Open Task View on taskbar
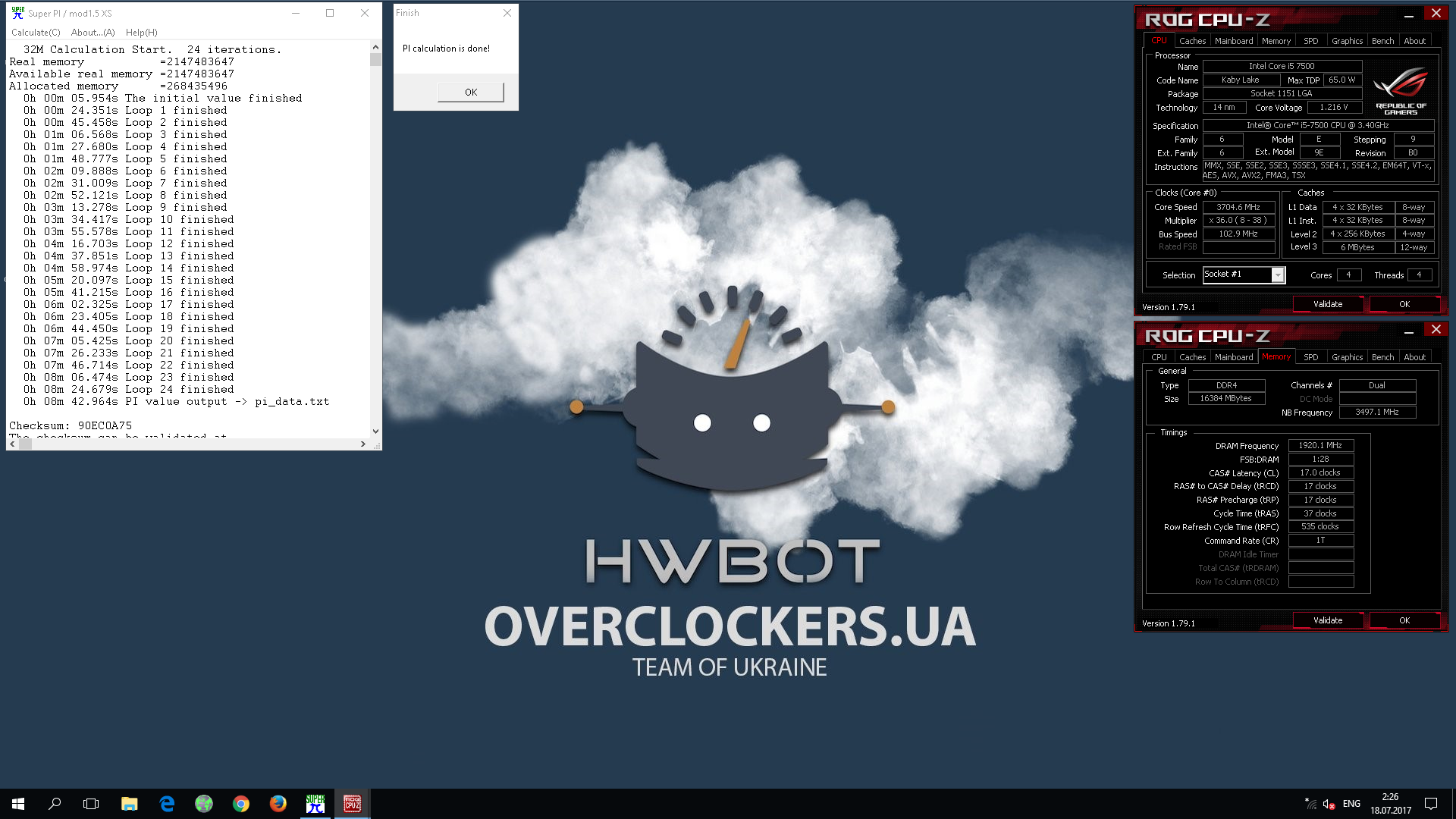 (x=91, y=804)
